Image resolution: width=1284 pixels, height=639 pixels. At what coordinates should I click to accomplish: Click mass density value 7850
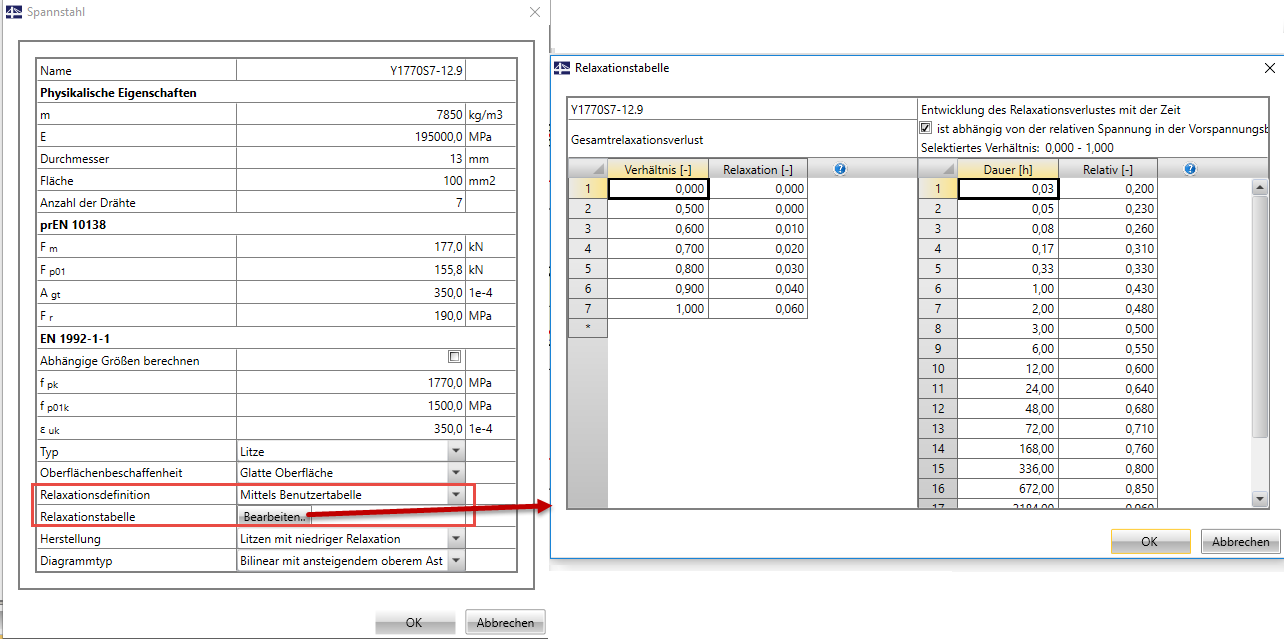click(x=351, y=115)
